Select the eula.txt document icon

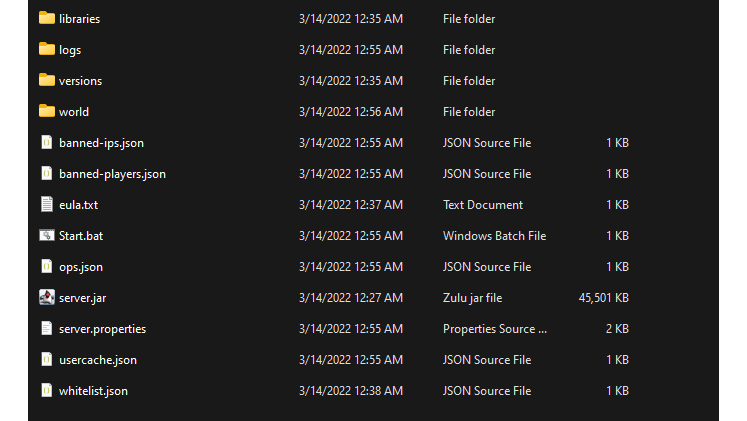pyautogui.click(x=46, y=204)
